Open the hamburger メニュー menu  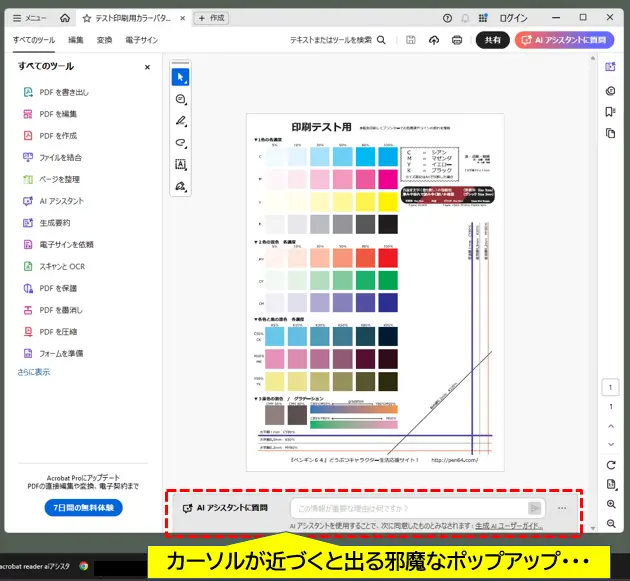click(29, 18)
